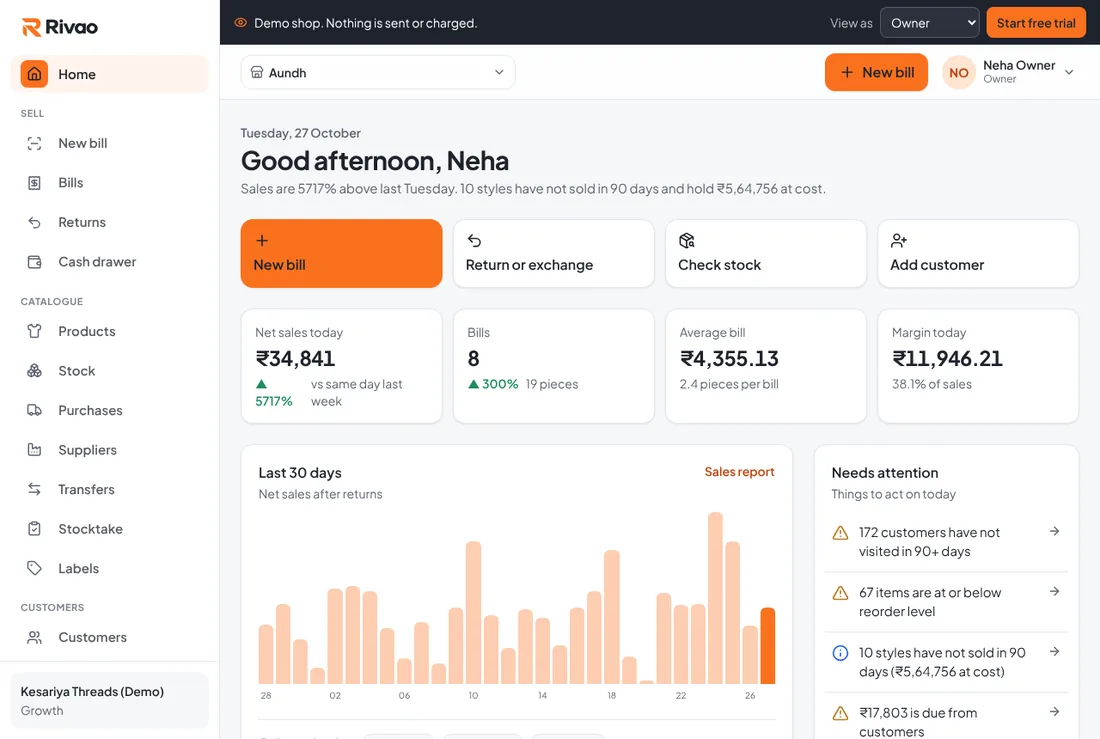Click arrow next to 67 items reorder alert

[x=1054, y=592]
